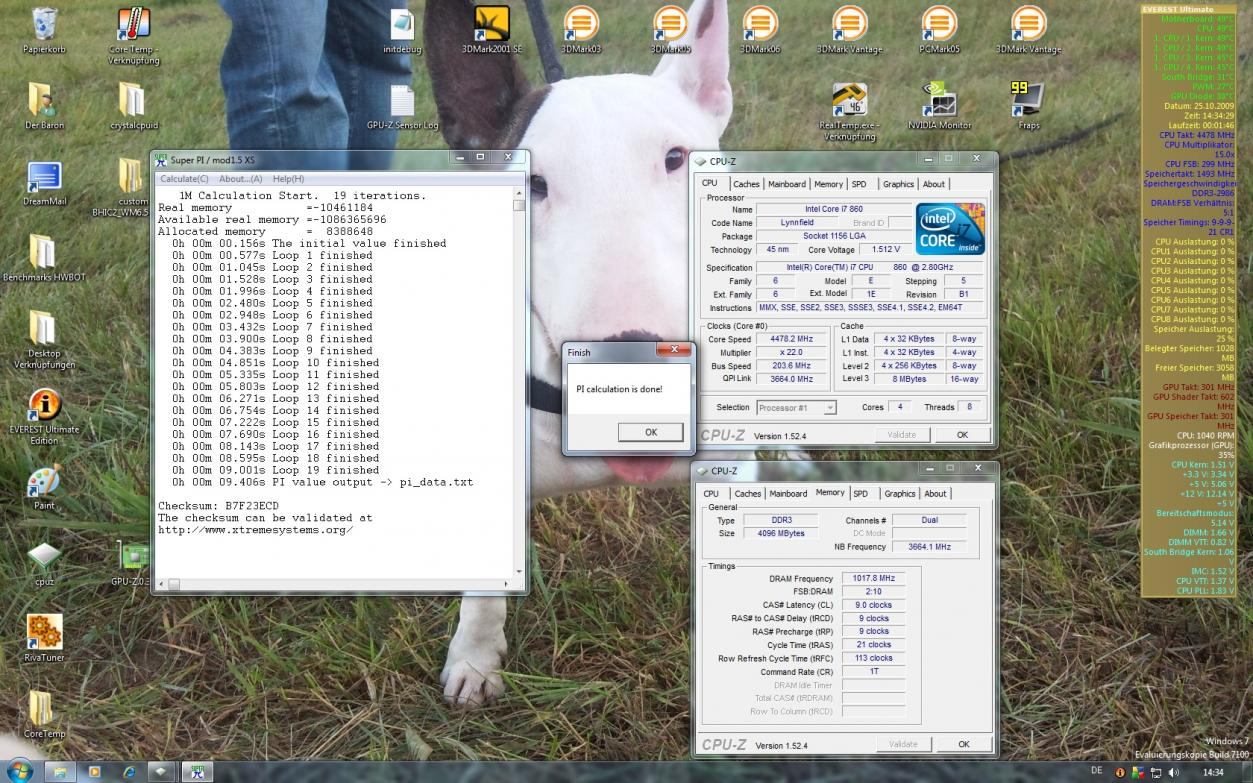The image size is (1253, 783).
Task: Launch 3DMark2001 SE desktop shortcut
Action: click(x=491, y=24)
